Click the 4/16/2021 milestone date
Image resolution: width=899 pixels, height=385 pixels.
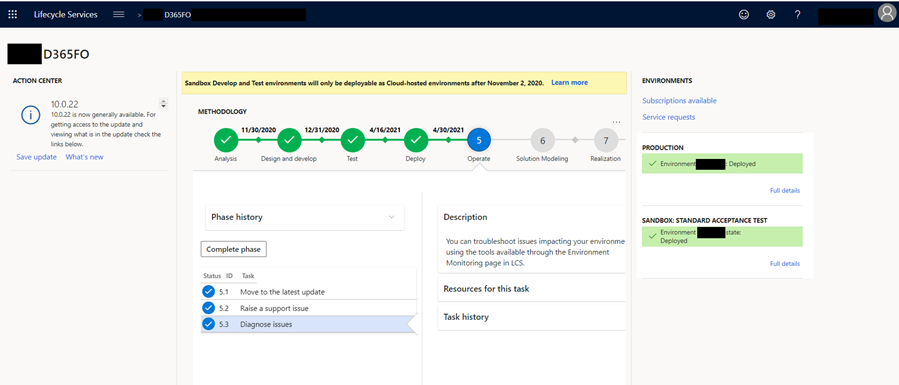point(385,129)
